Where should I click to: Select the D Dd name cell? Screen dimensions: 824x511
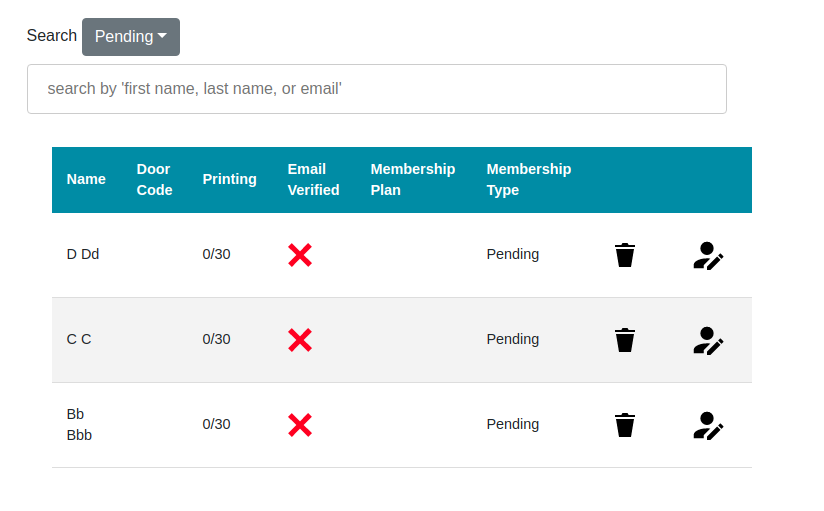coord(83,254)
